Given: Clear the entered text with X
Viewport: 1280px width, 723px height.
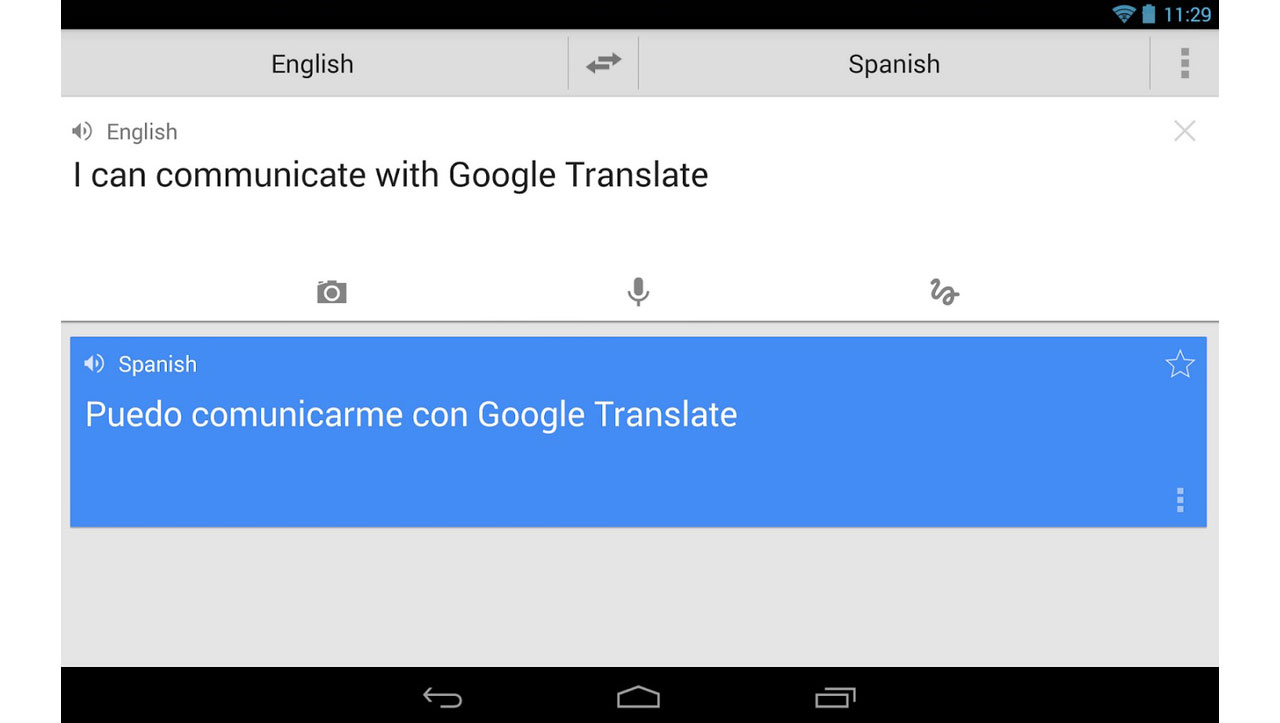Looking at the screenshot, I should pos(1184,131).
